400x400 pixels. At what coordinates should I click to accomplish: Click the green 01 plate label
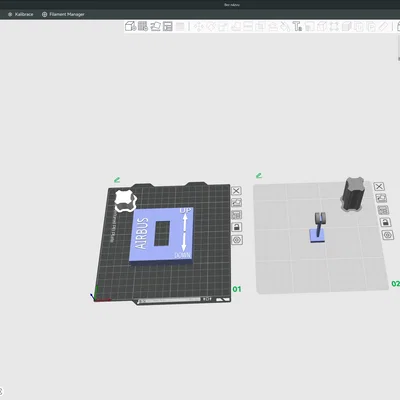coord(237,289)
